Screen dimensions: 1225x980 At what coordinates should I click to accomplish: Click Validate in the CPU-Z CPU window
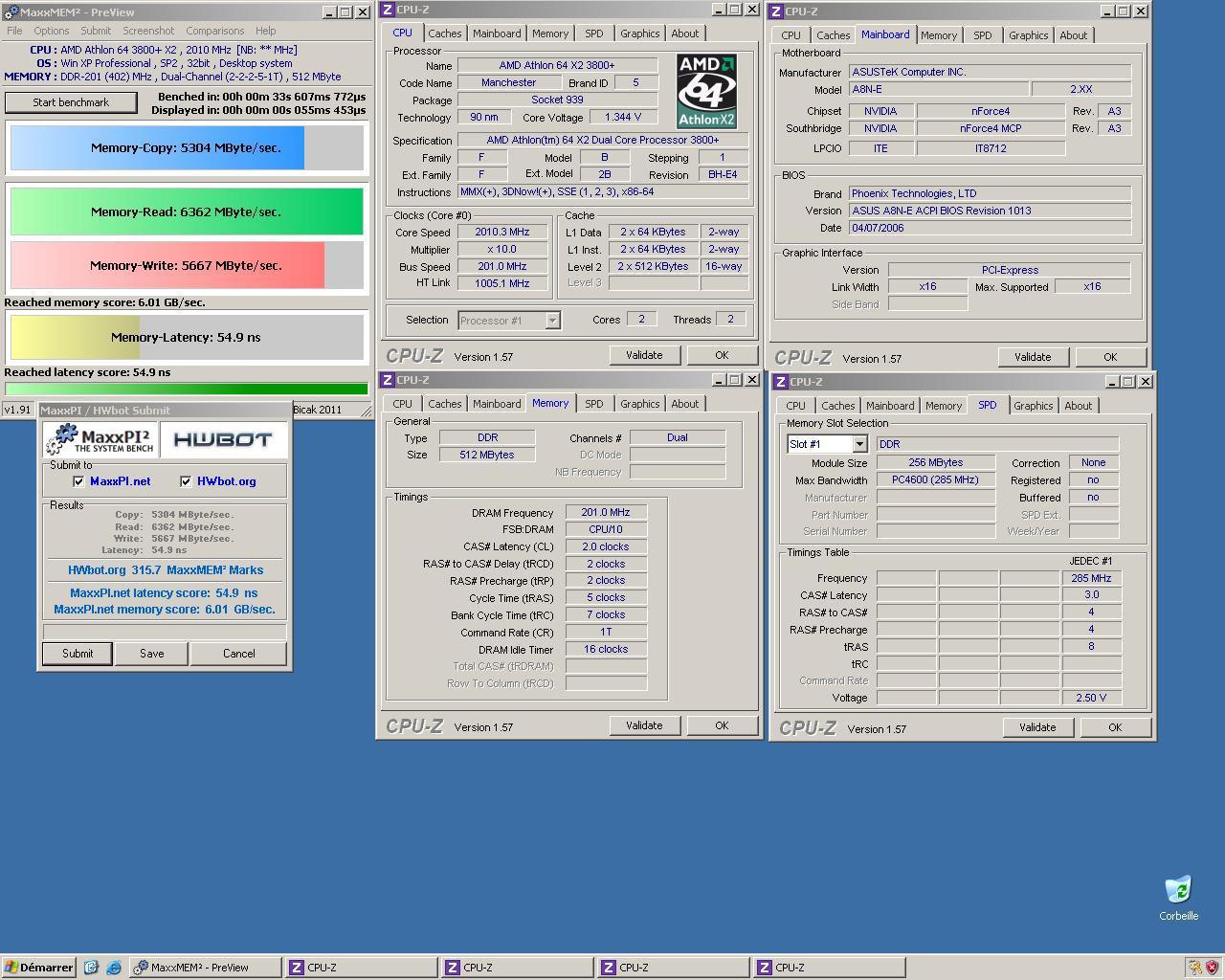tap(644, 355)
